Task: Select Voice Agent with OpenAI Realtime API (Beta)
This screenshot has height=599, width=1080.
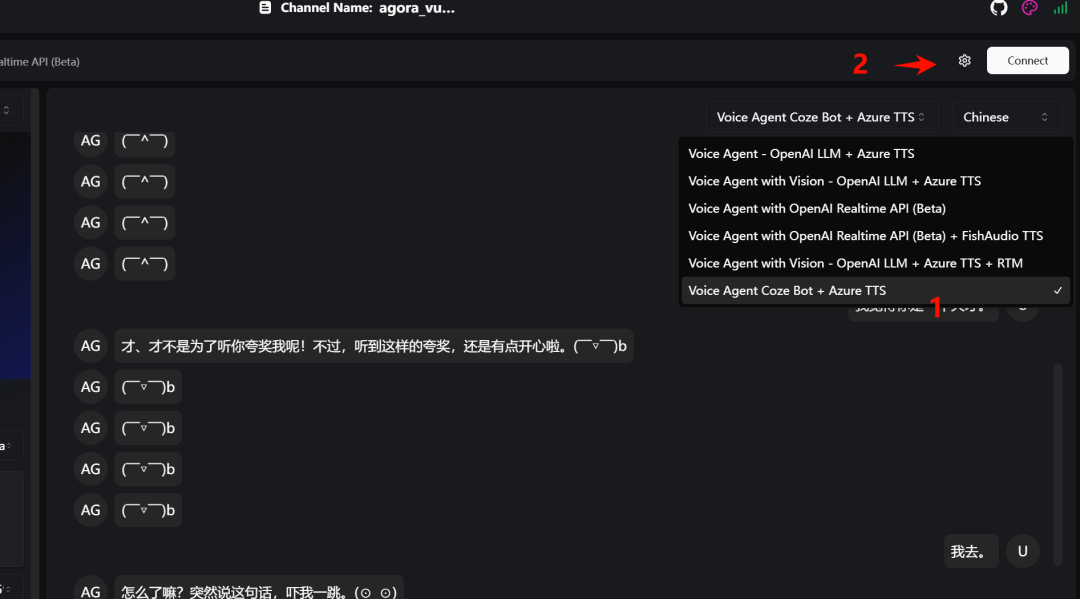Action: pos(875,209)
